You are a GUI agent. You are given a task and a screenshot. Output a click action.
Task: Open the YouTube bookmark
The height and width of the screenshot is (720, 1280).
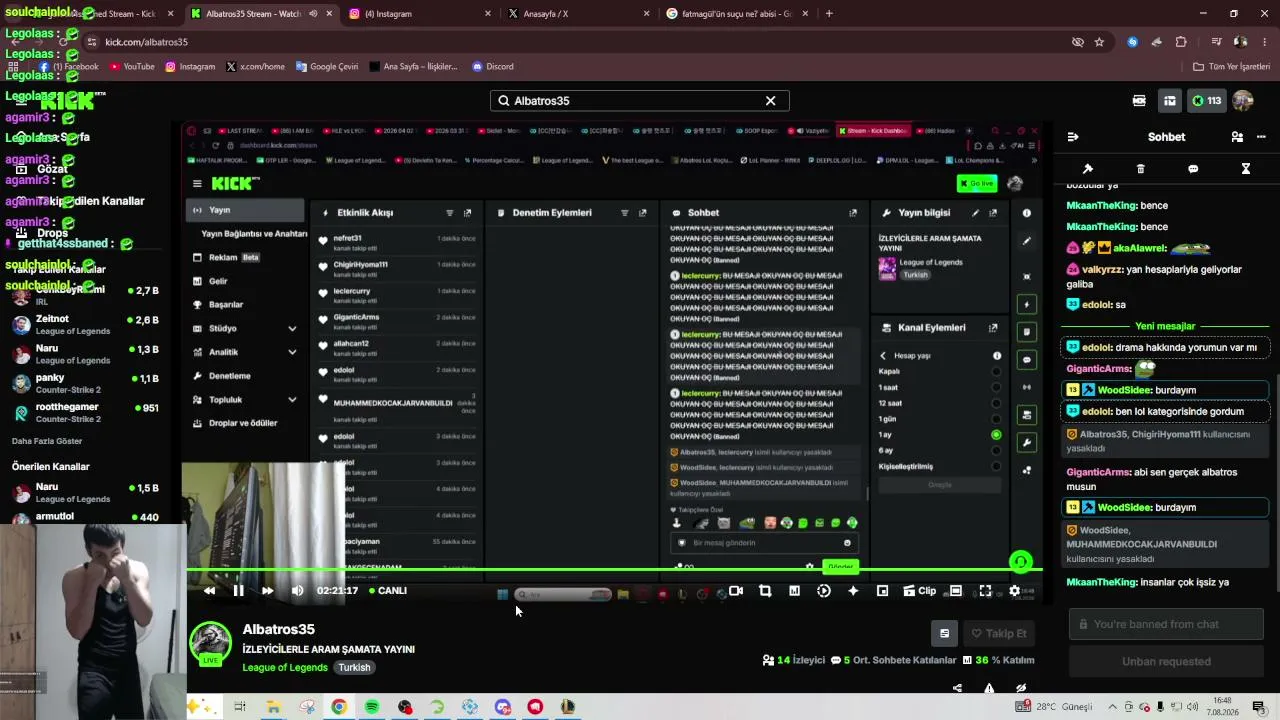click(131, 67)
